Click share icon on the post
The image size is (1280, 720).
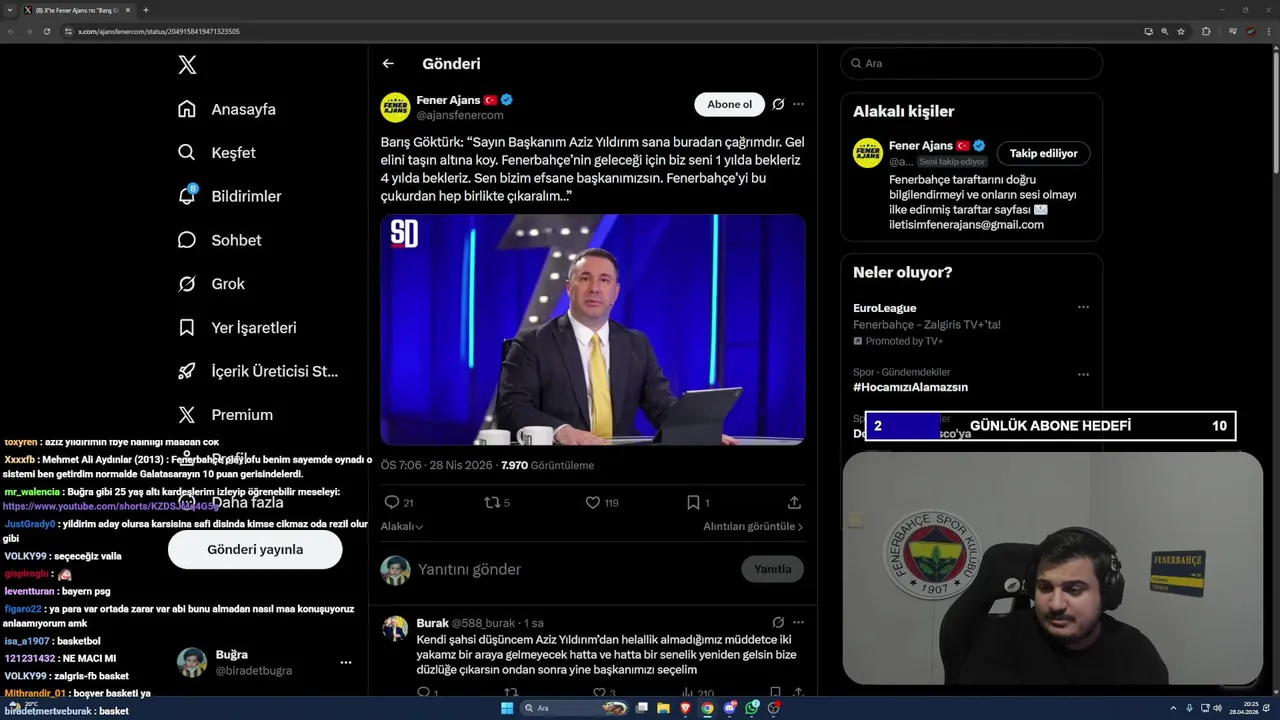point(794,502)
